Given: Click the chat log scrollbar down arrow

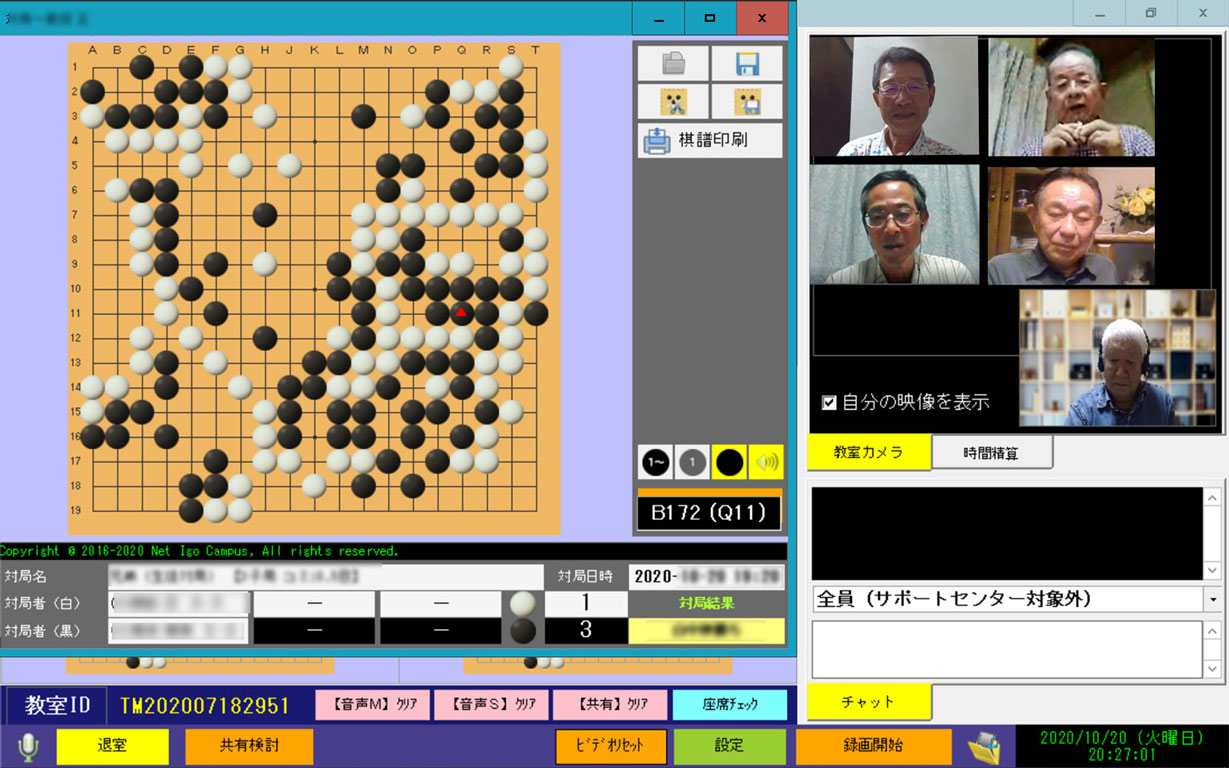Looking at the screenshot, I should pyautogui.click(x=1213, y=570).
